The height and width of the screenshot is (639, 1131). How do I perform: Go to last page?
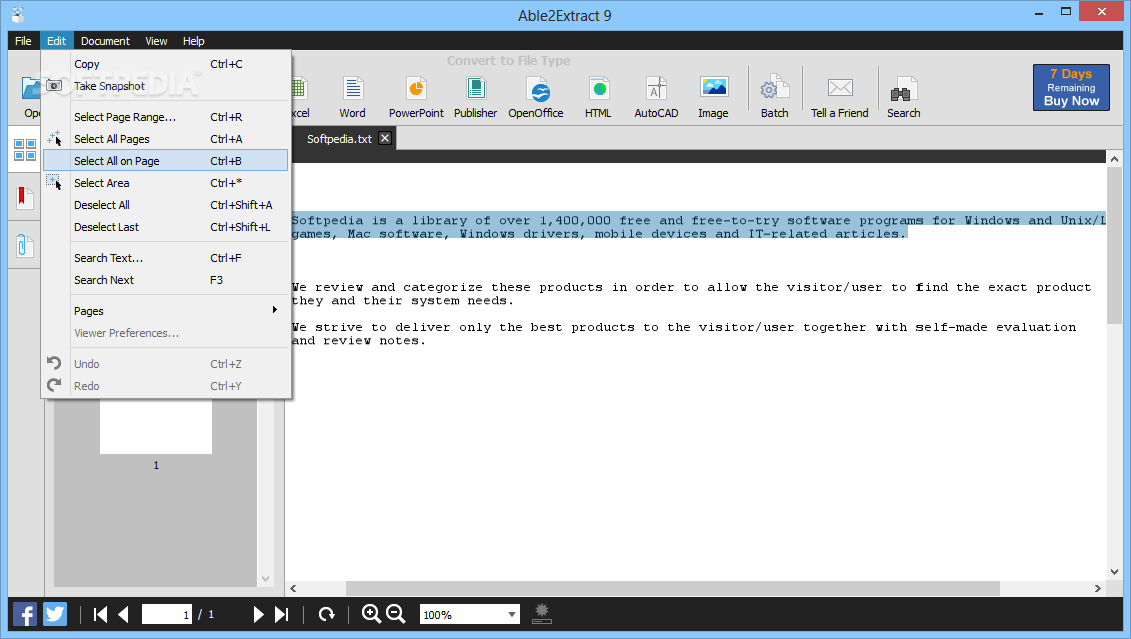281,614
